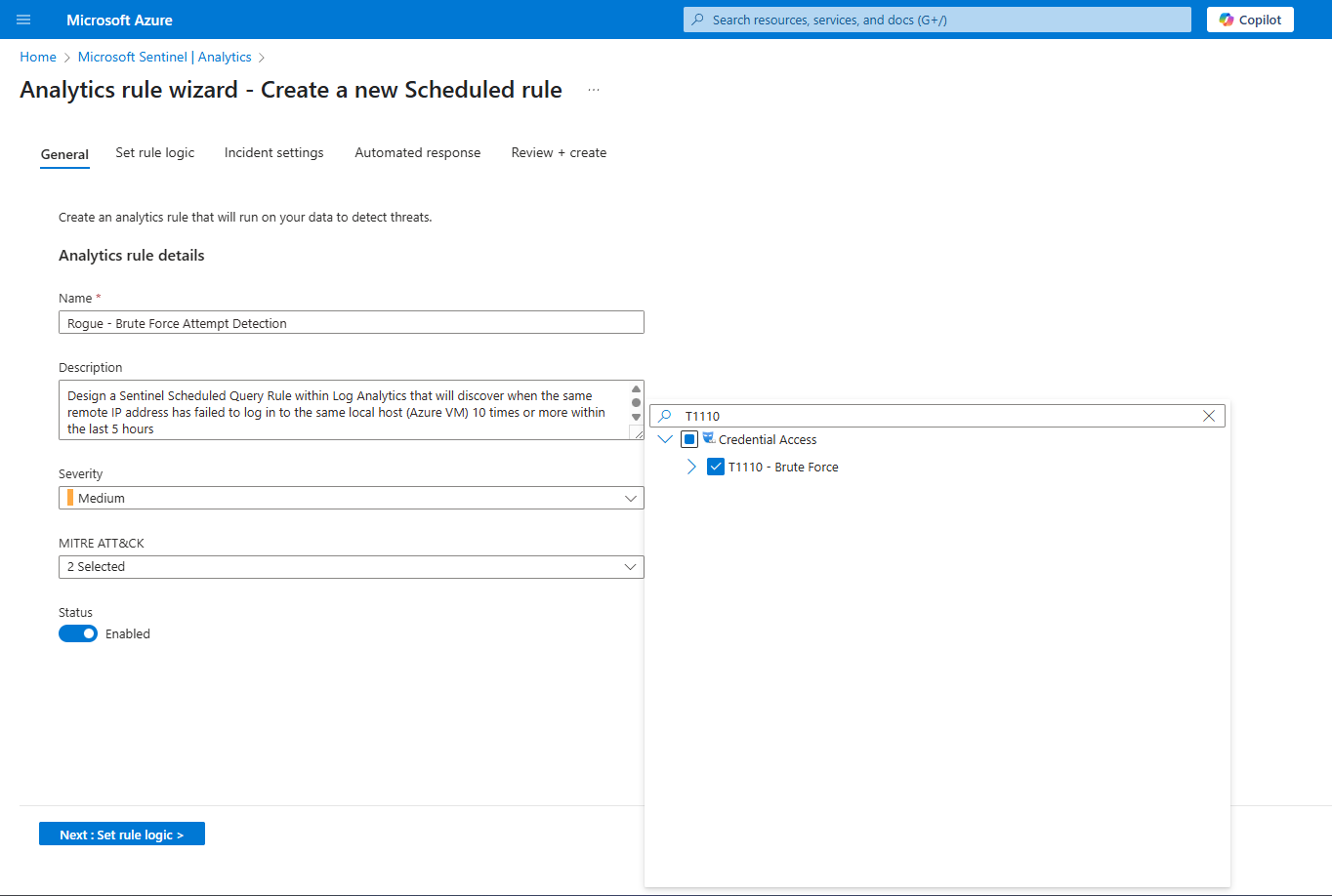Click inside the Description text area

344,410
